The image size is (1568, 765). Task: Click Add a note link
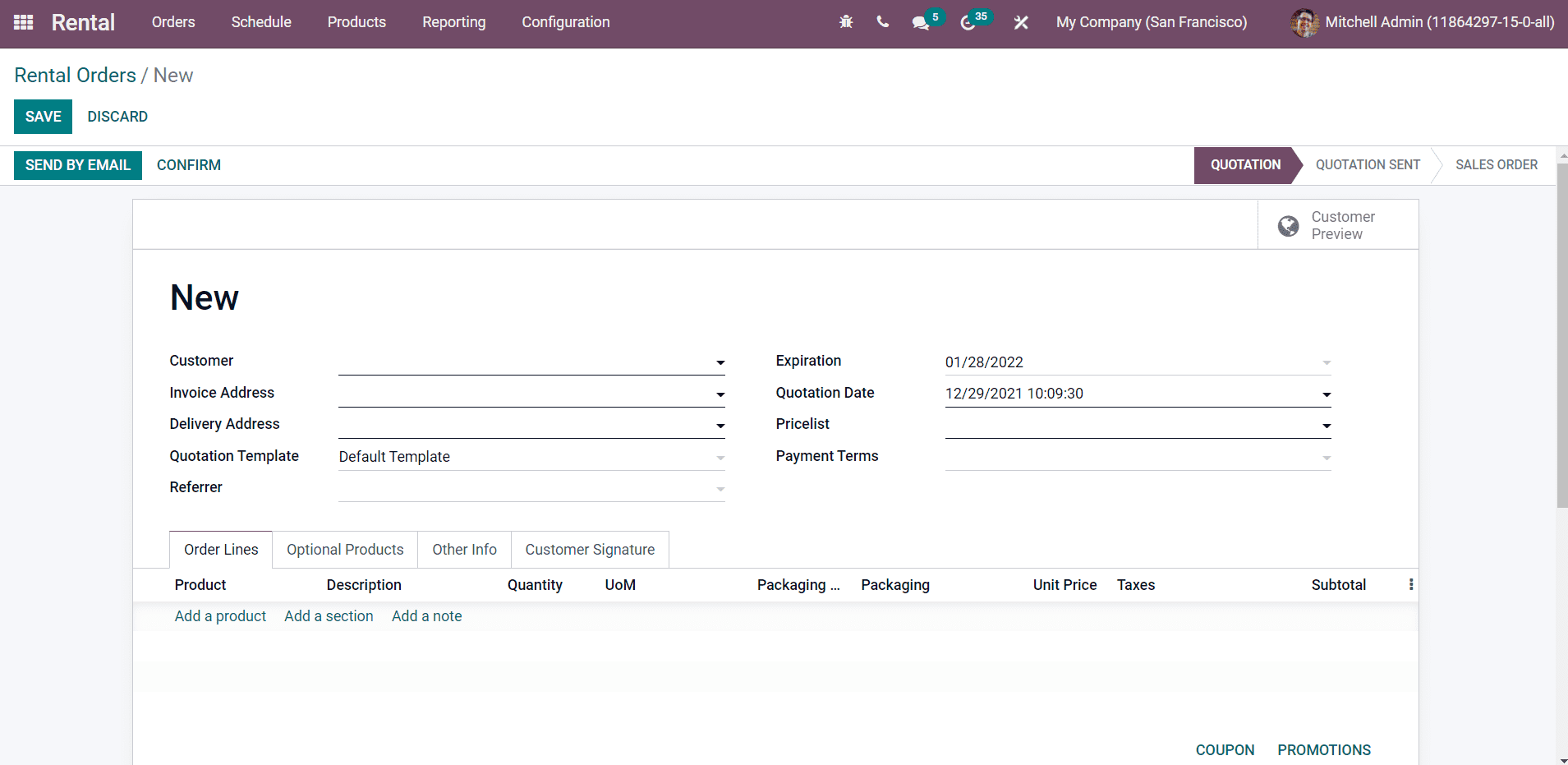[426, 616]
